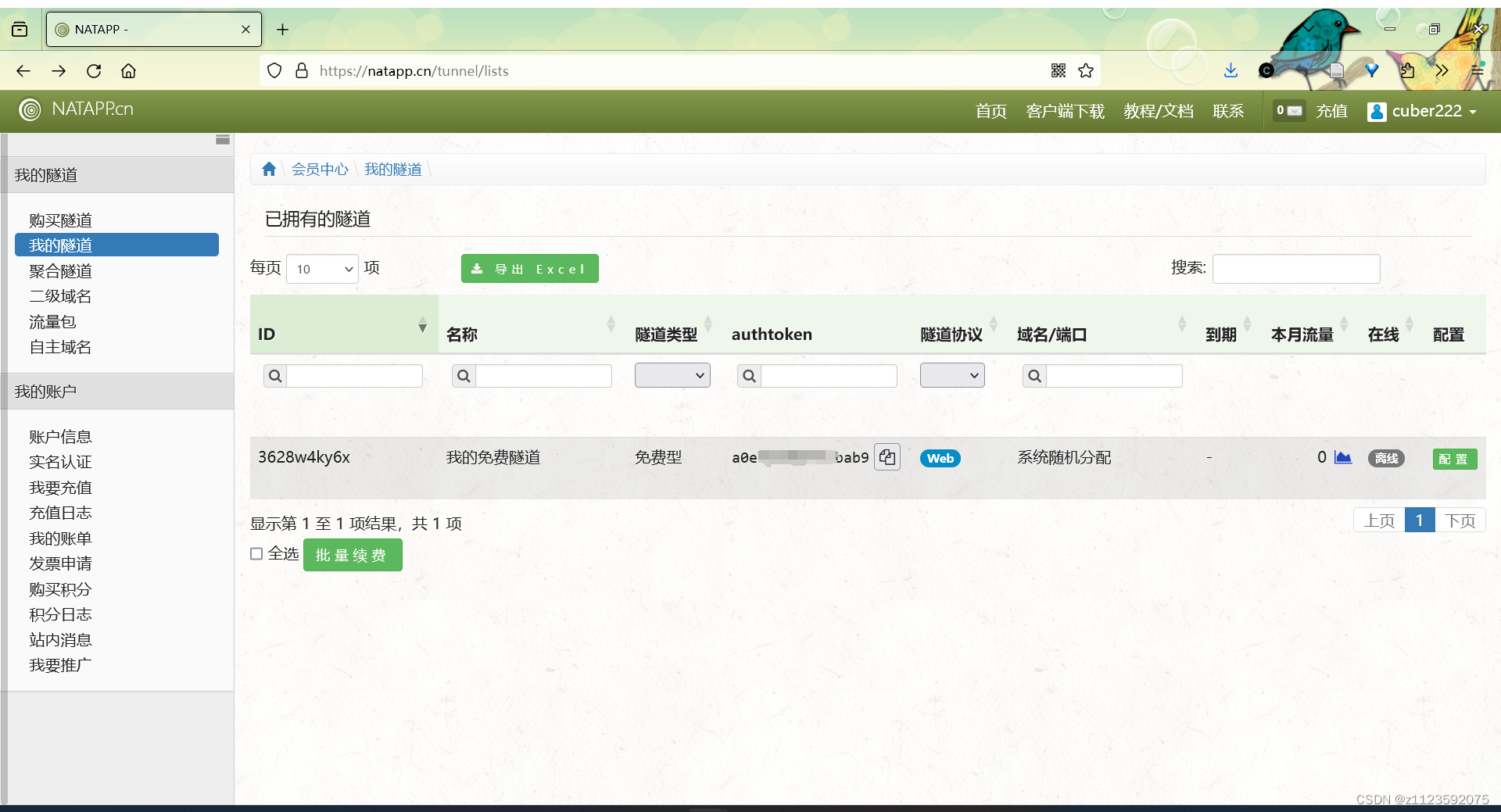Image resolution: width=1501 pixels, height=812 pixels.
Task: Open NATAPP.cn homepage via the logo
Action: click(76, 109)
